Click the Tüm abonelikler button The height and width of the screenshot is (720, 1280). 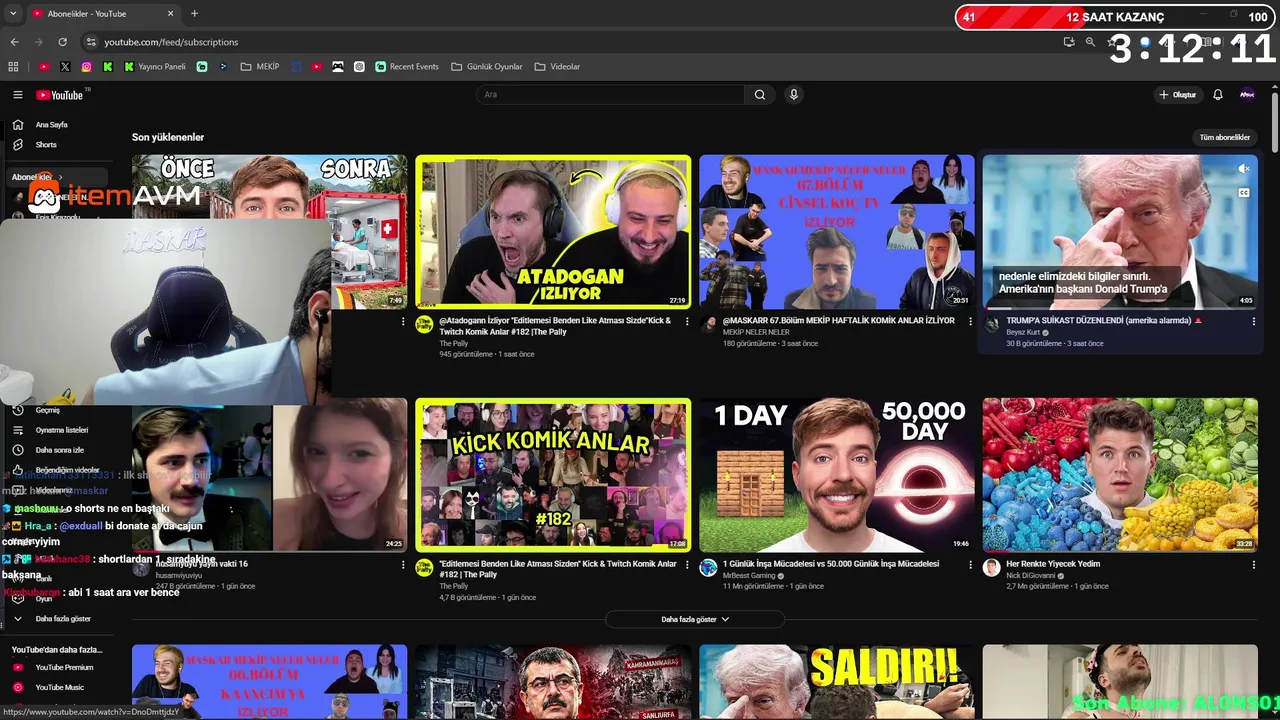[x=1225, y=137]
